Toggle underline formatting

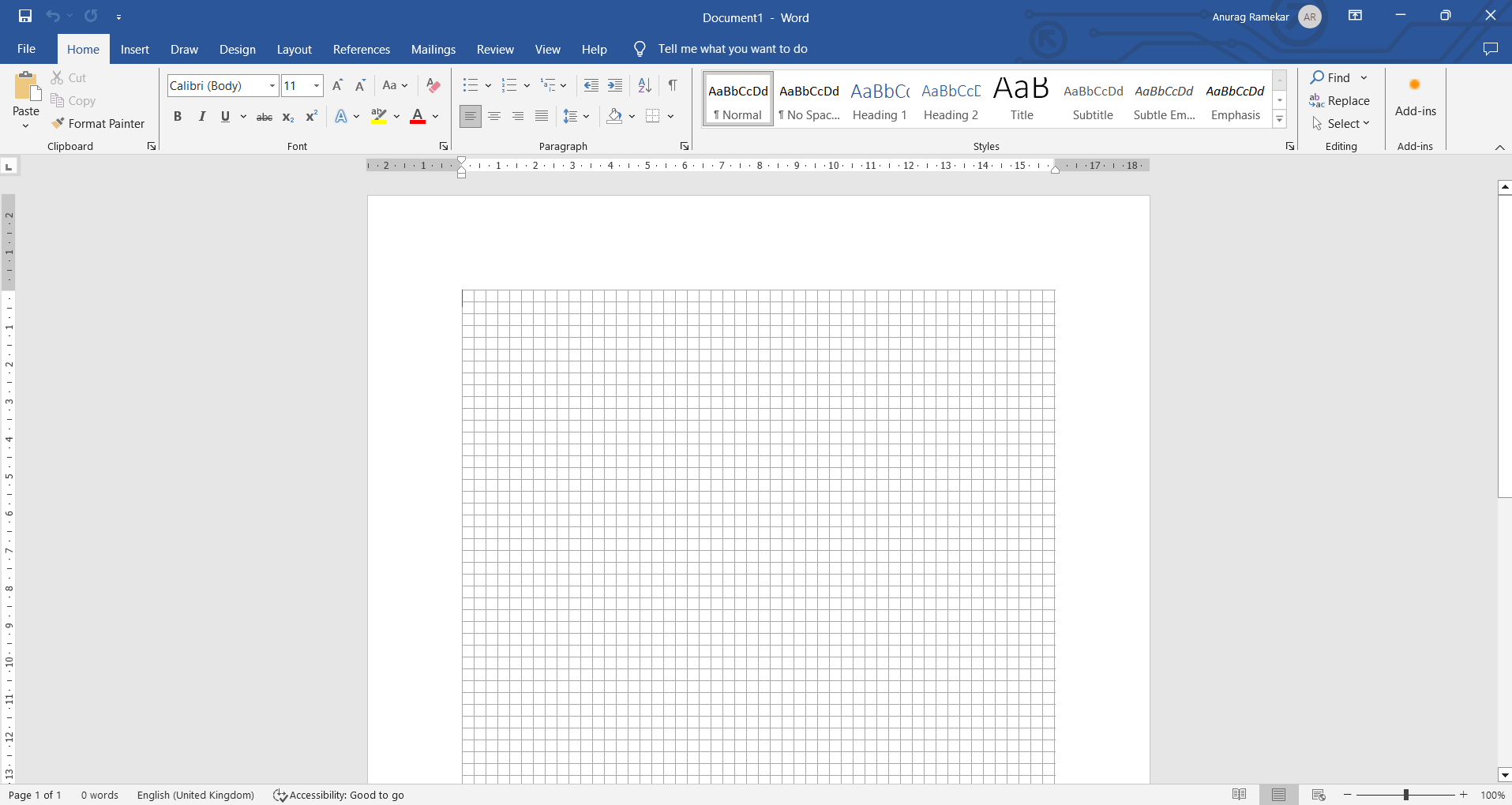pos(225,117)
